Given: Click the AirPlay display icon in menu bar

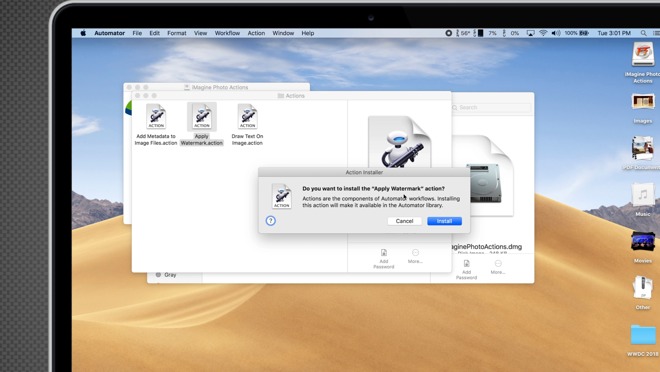Looking at the screenshot, I should (530, 33).
